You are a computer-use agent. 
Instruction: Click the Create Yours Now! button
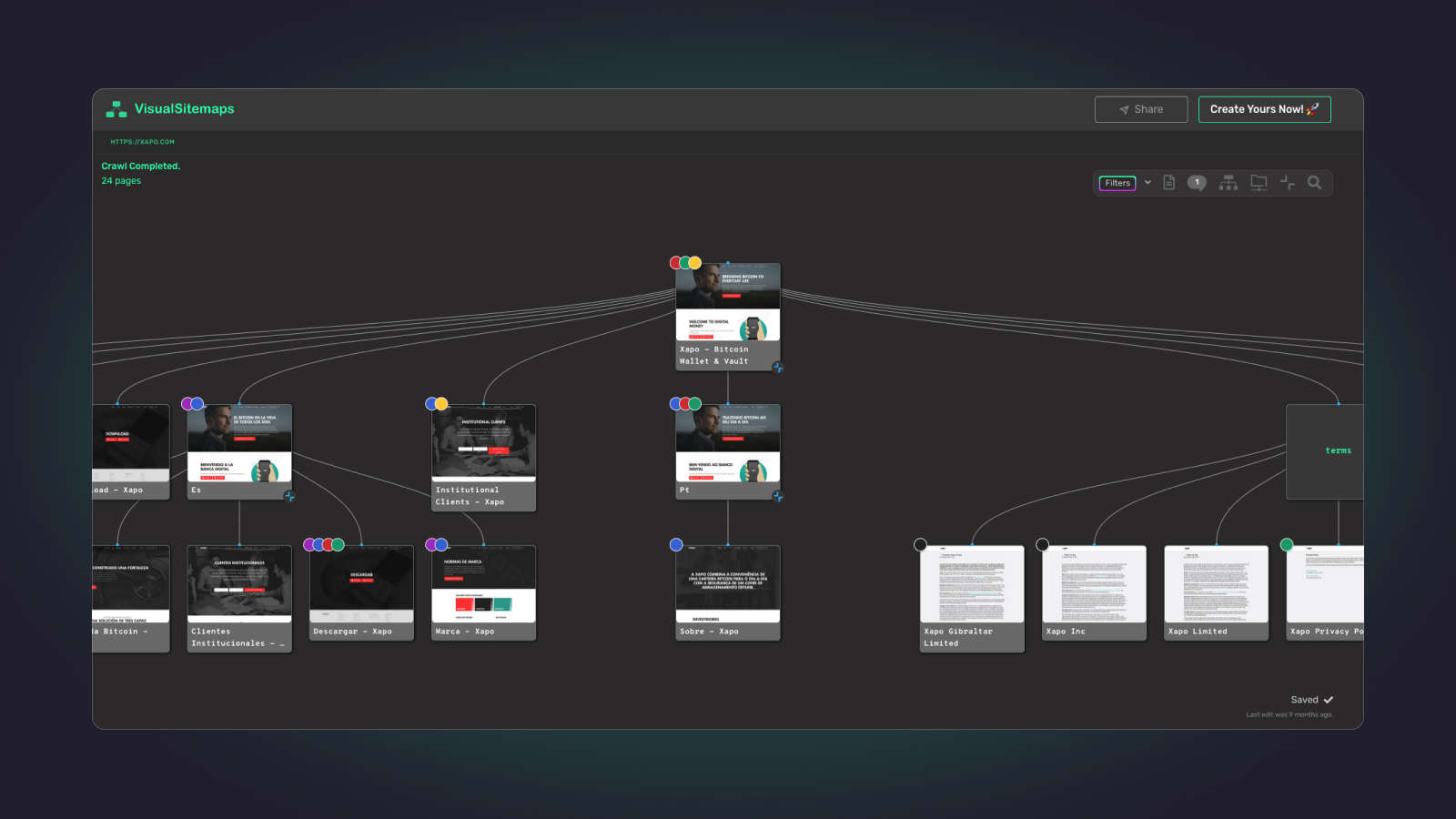click(1264, 108)
